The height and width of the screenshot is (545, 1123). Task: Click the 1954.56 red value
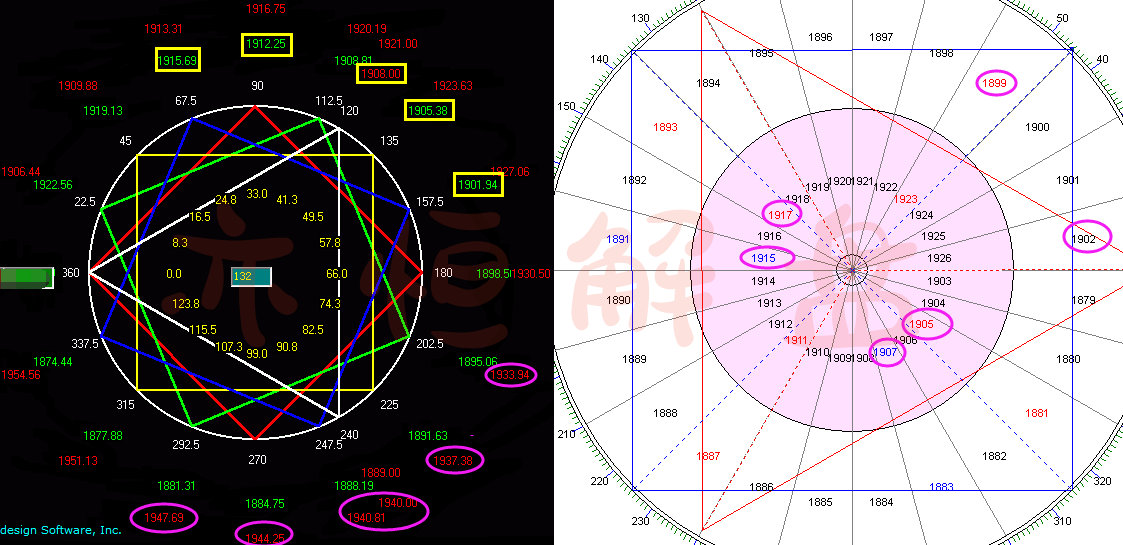[x=21, y=375]
